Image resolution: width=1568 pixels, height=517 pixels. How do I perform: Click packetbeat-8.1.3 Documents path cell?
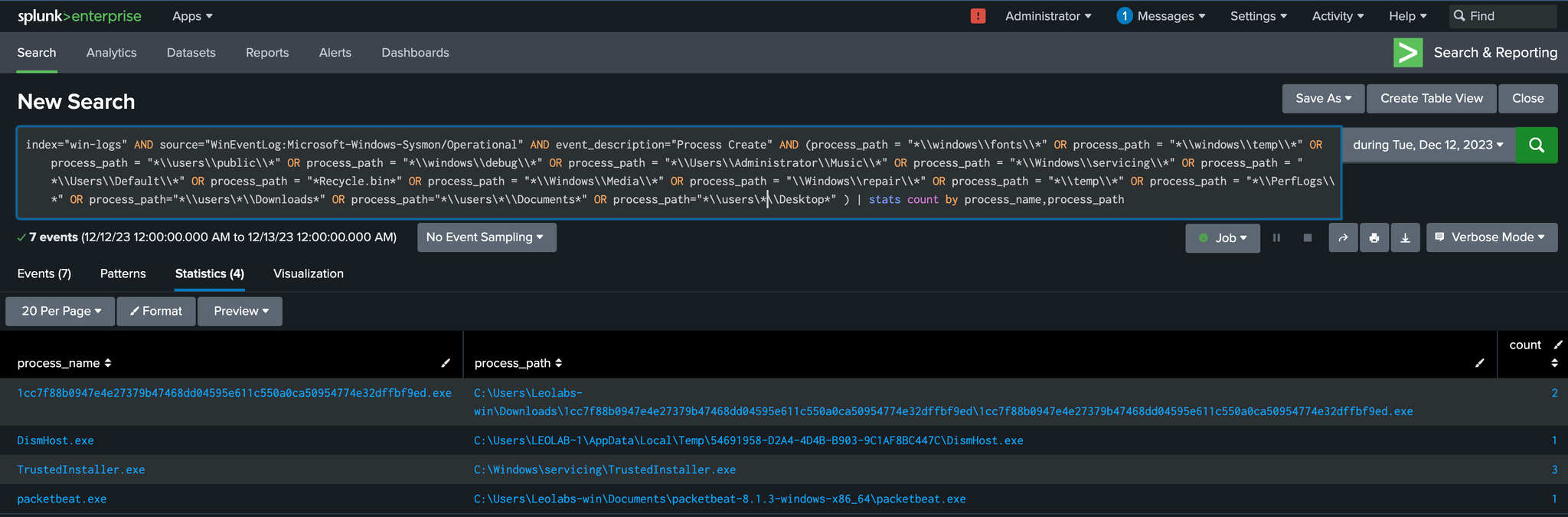point(720,499)
